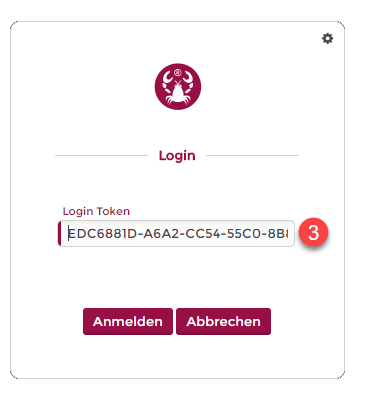Click the A6A2 segment of the token
This screenshot has width=371, height=413.
coord(161,233)
